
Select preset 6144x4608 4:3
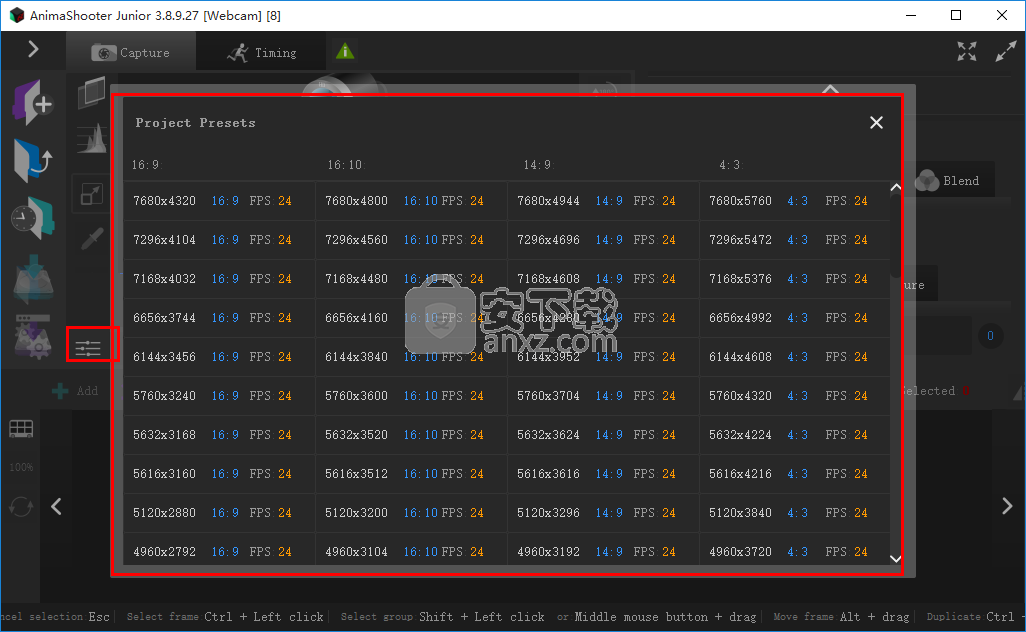(795, 357)
